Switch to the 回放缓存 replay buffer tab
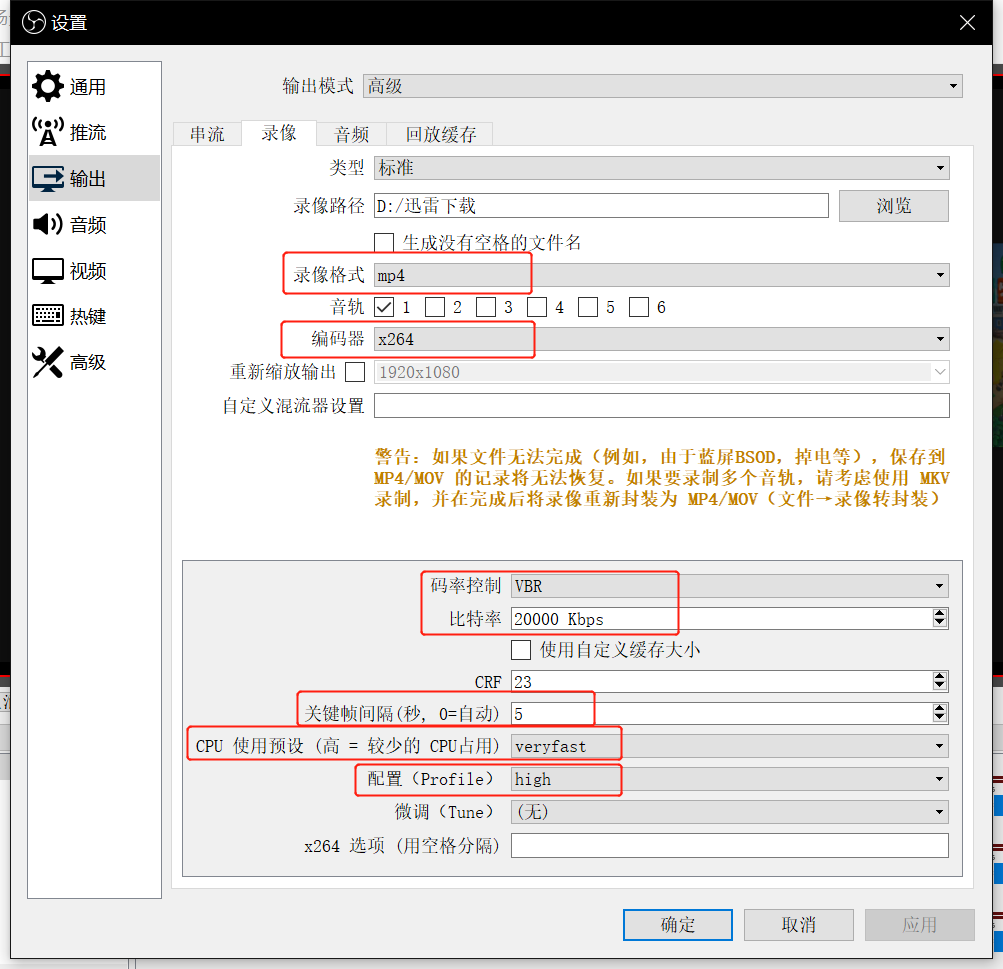The image size is (1003, 969). (x=441, y=134)
